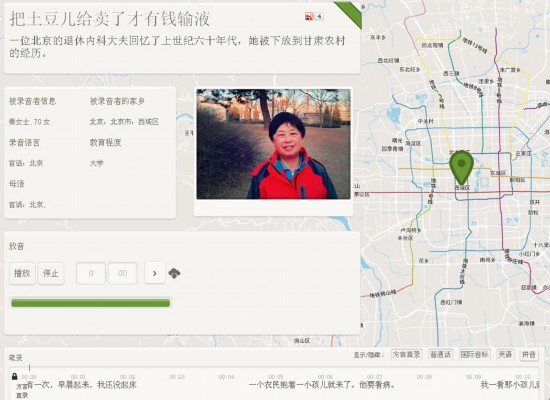The width and height of the screenshot is (550, 400).
Task: Start audio with the 播放 button
Action: [22, 273]
